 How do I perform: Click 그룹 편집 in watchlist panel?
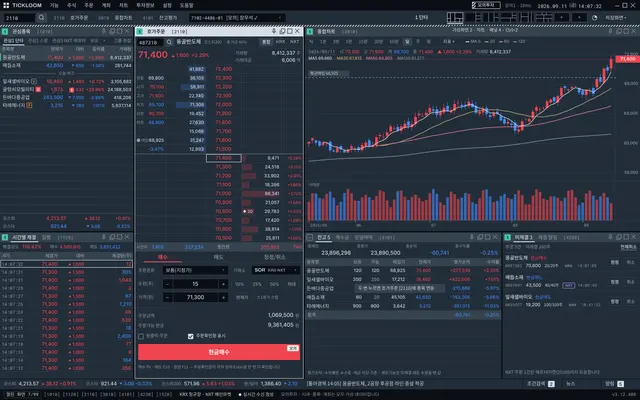122,41
